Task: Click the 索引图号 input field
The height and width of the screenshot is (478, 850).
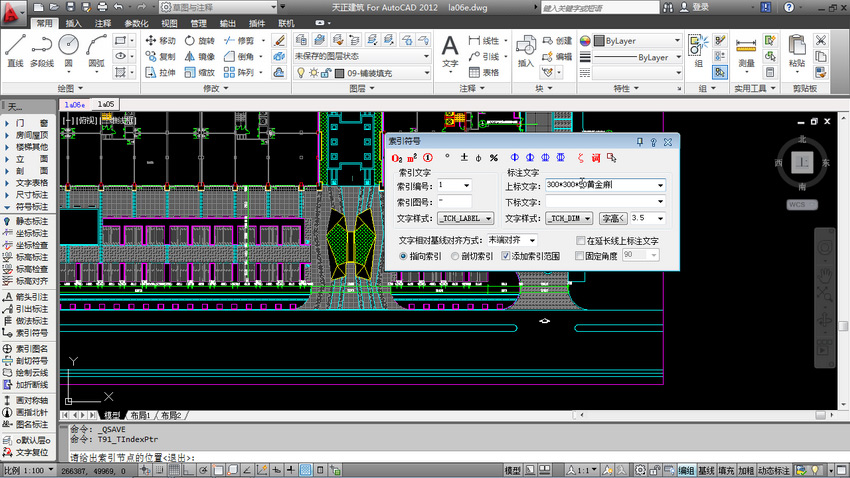Action: pyautogui.click(x=454, y=202)
